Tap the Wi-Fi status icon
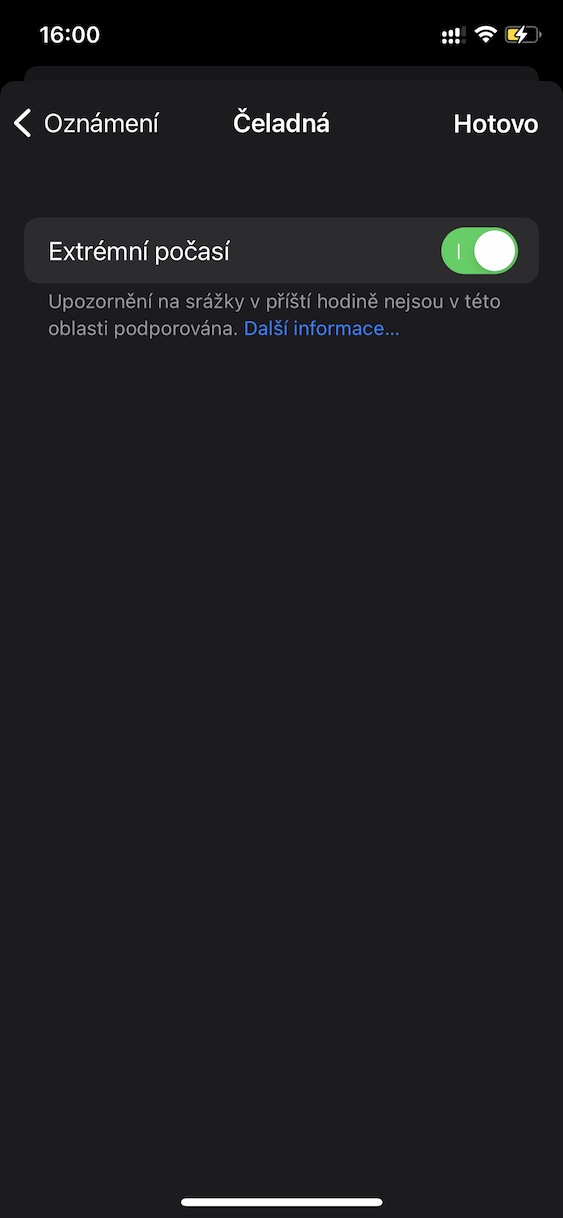563x1218 pixels. pyautogui.click(x=486, y=35)
